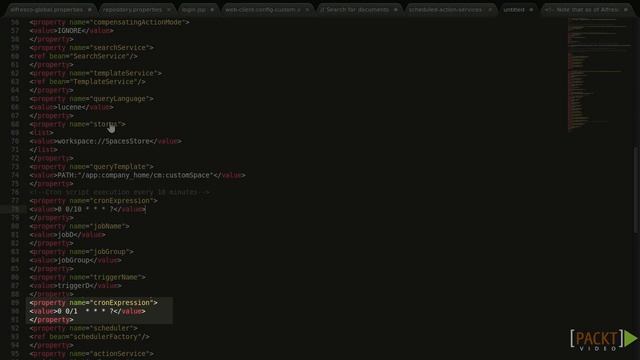Click the "stores" property name
Image resolution: width=640 pixels, height=360 pixels.
click(x=105, y=124)
